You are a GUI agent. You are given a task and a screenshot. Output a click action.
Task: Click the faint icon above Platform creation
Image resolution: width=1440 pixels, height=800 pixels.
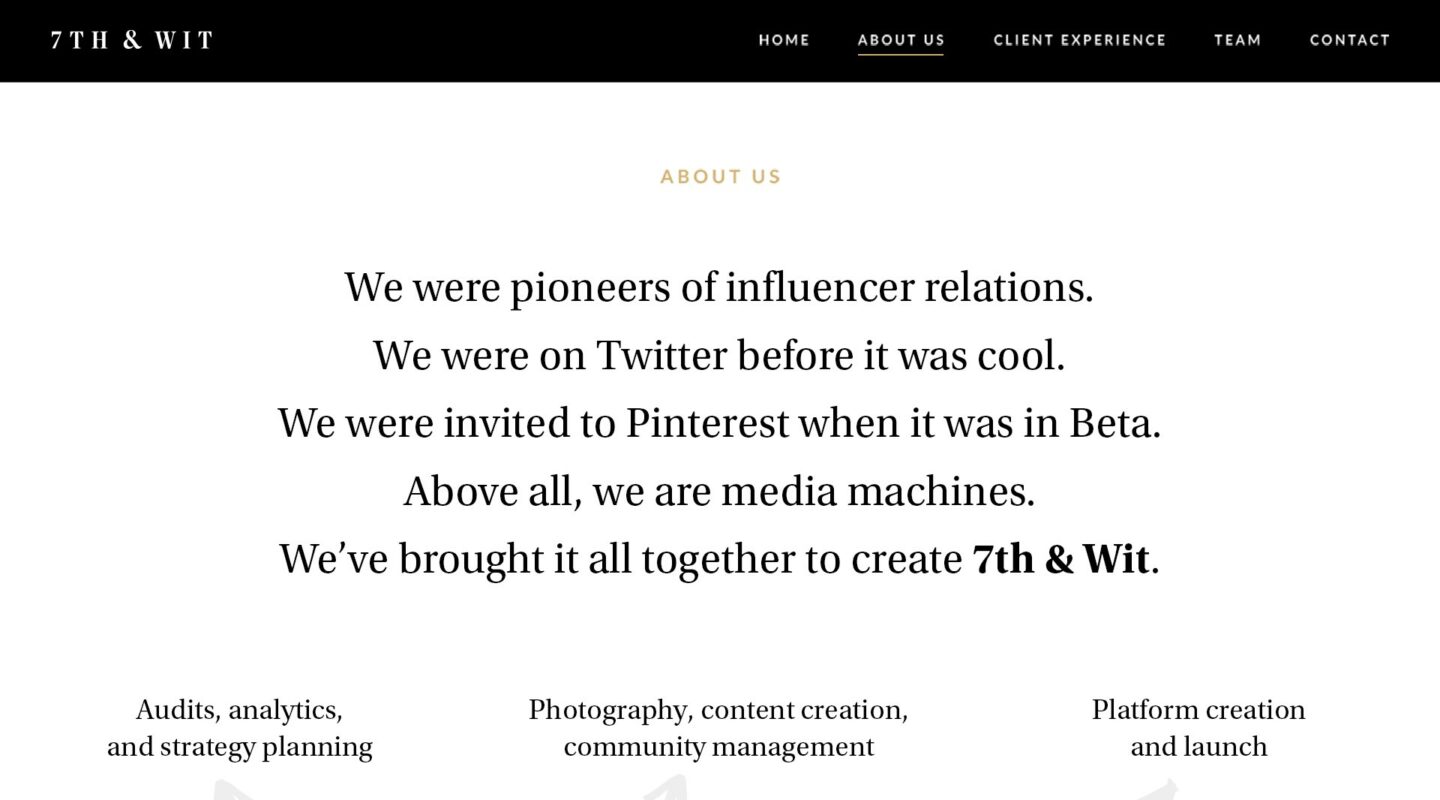pyautogui.click(x=1160, y=790)
